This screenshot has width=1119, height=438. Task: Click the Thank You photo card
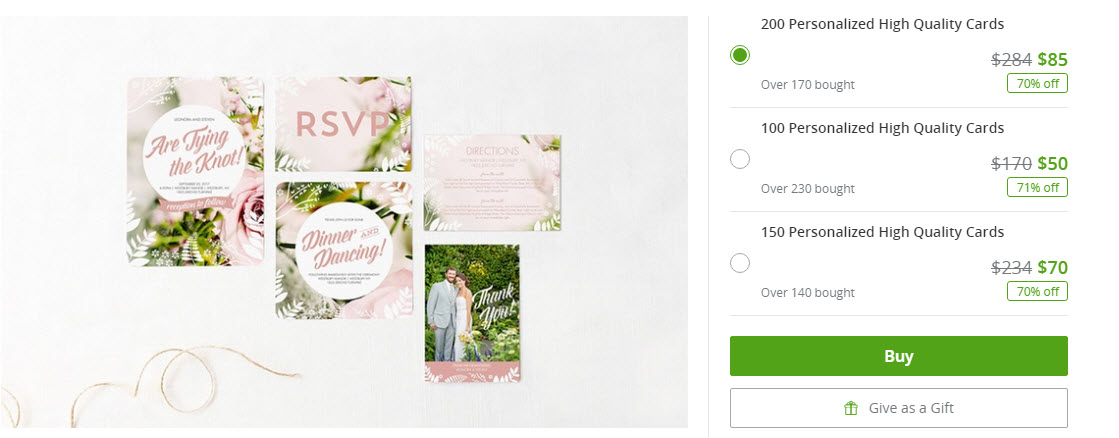[472, 313]
